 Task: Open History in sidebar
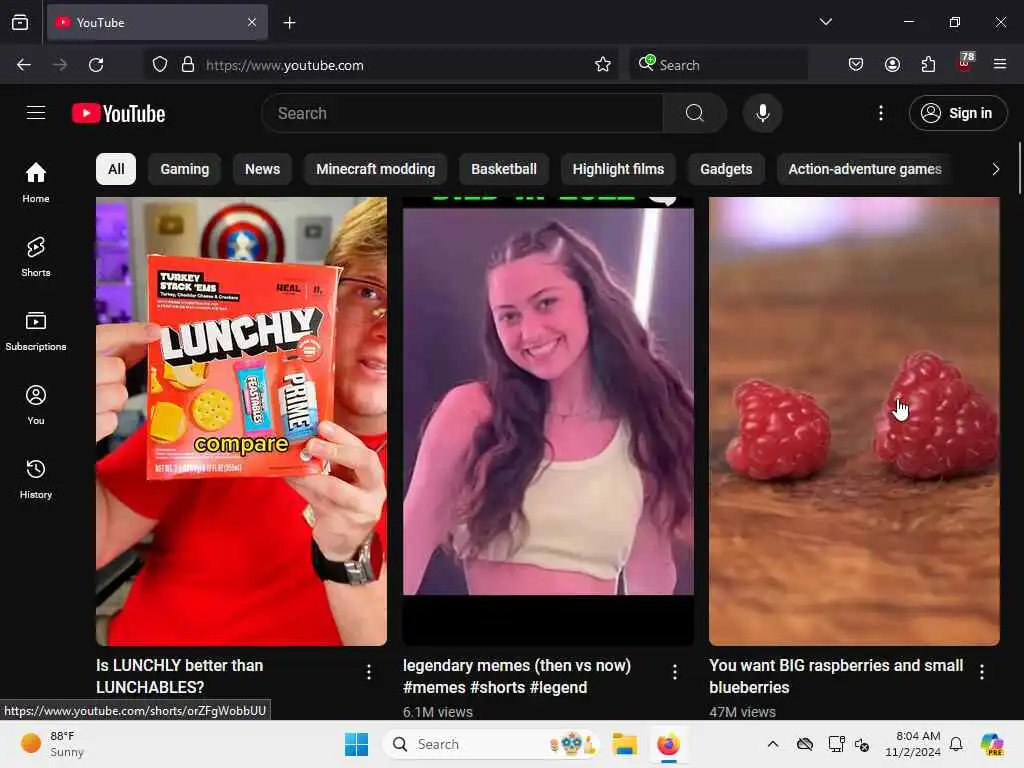click(36, 479)
